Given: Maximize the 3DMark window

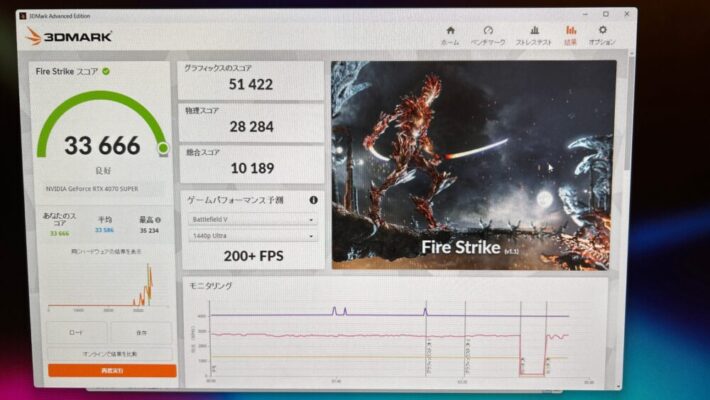Looking at the screenshot, I should (x=606, y=14).
